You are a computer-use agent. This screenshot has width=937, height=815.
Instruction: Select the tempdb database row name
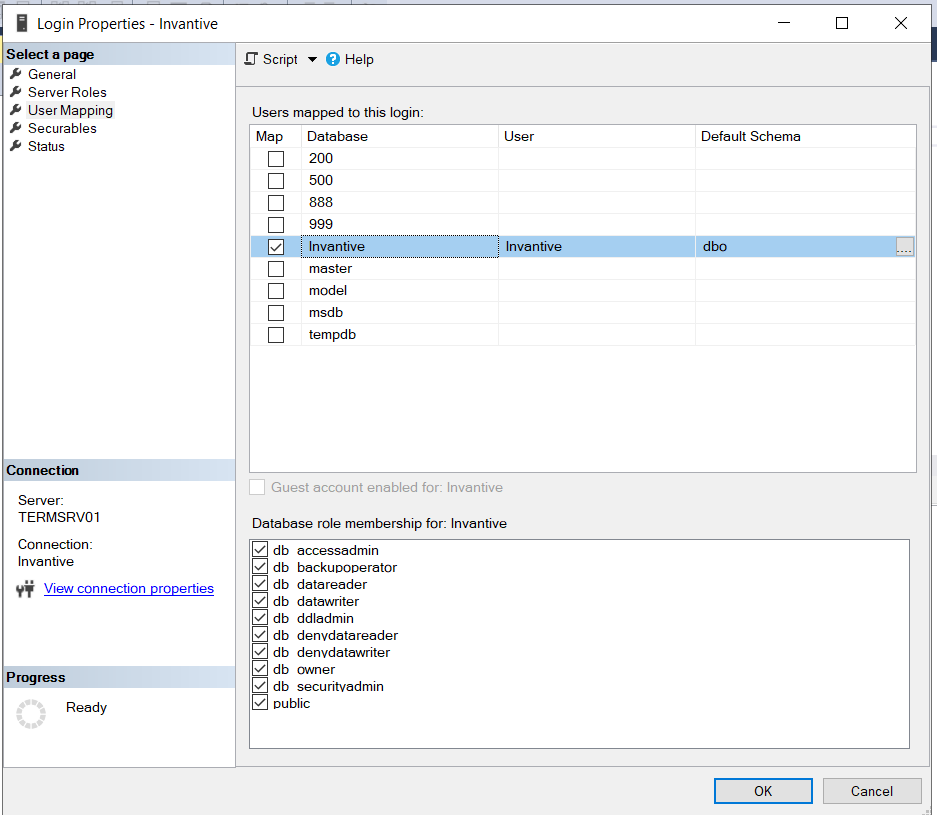332,335
